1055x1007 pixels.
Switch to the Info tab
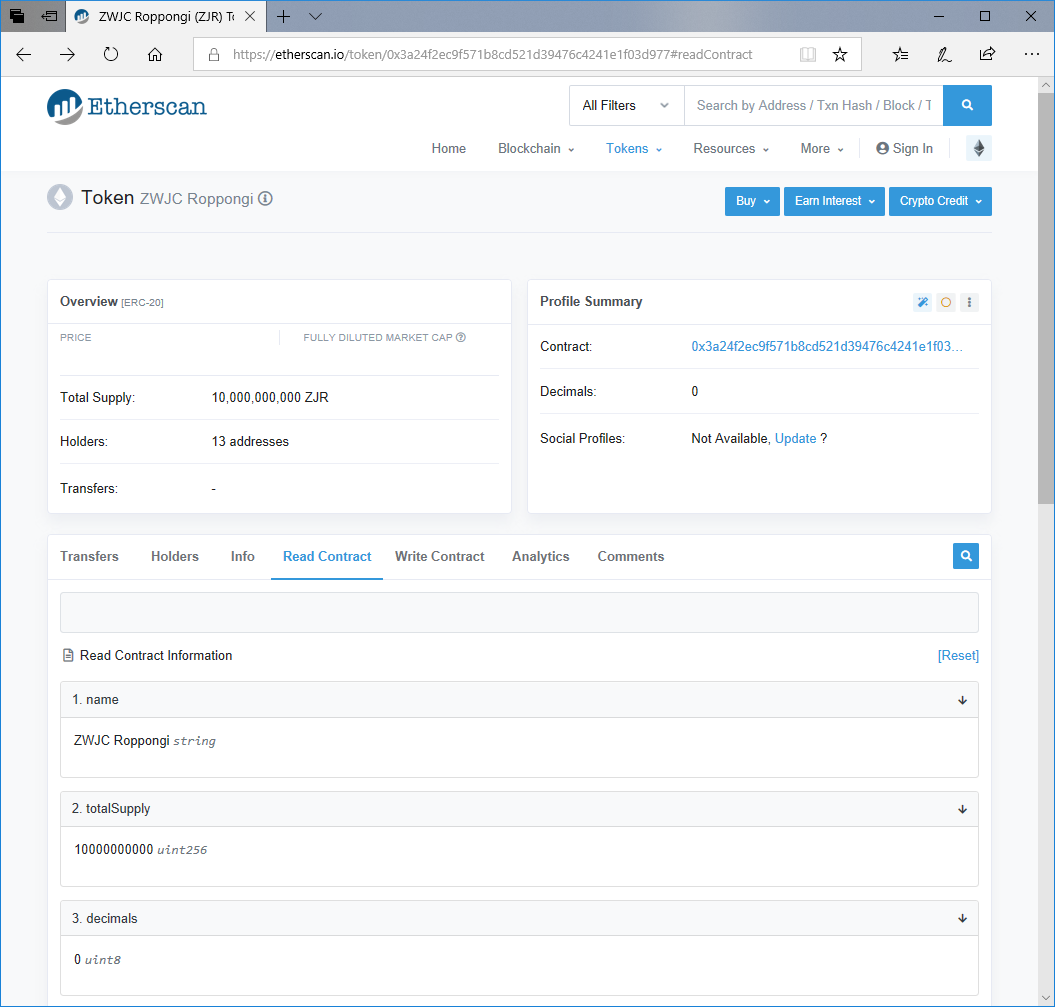tap(243, 556)
